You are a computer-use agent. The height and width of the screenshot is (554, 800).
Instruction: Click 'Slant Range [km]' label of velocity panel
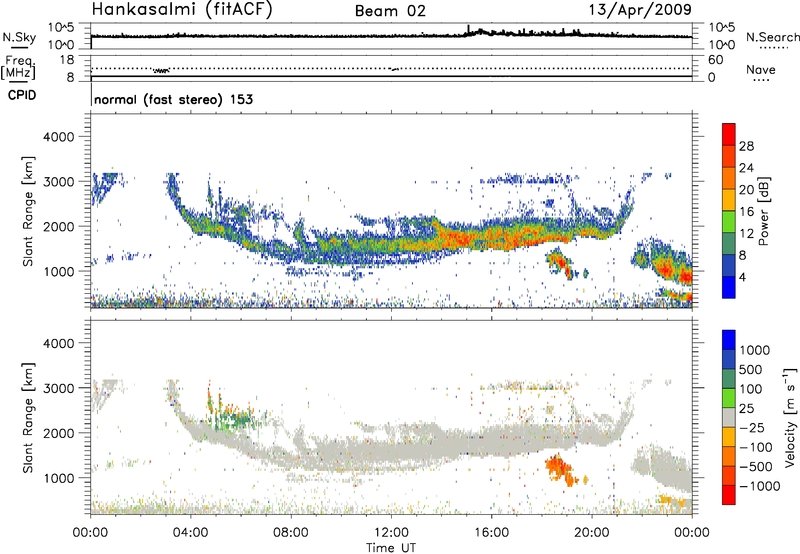pyautogui.click(x=28, y=418)
